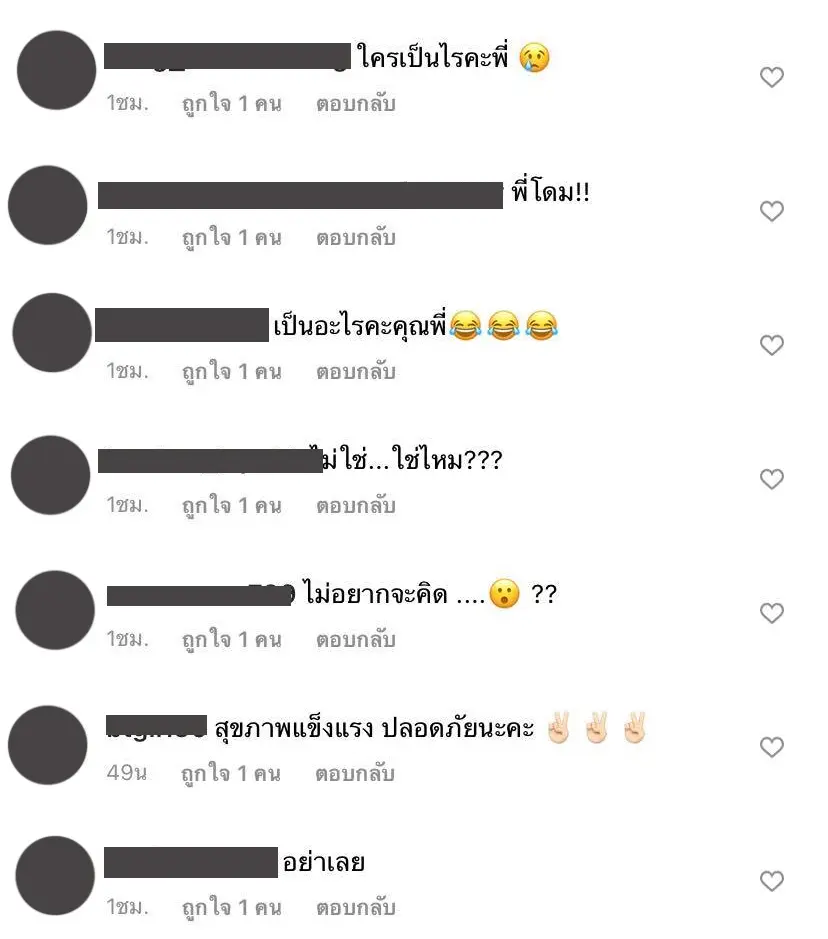Open avatar of 'อย่าเลย' commenter
This screenshot has height=939, width=828.
pos(55,876)
